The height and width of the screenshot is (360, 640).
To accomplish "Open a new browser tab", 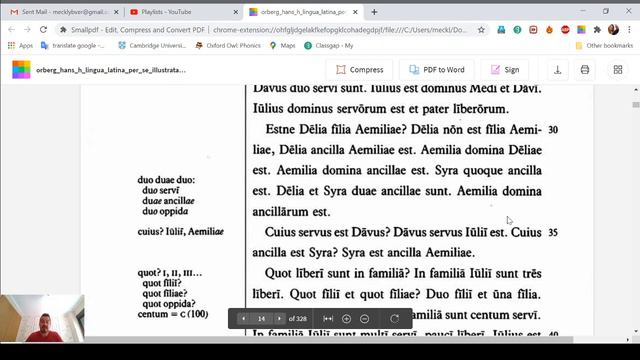I will click(x=374, y=12).
